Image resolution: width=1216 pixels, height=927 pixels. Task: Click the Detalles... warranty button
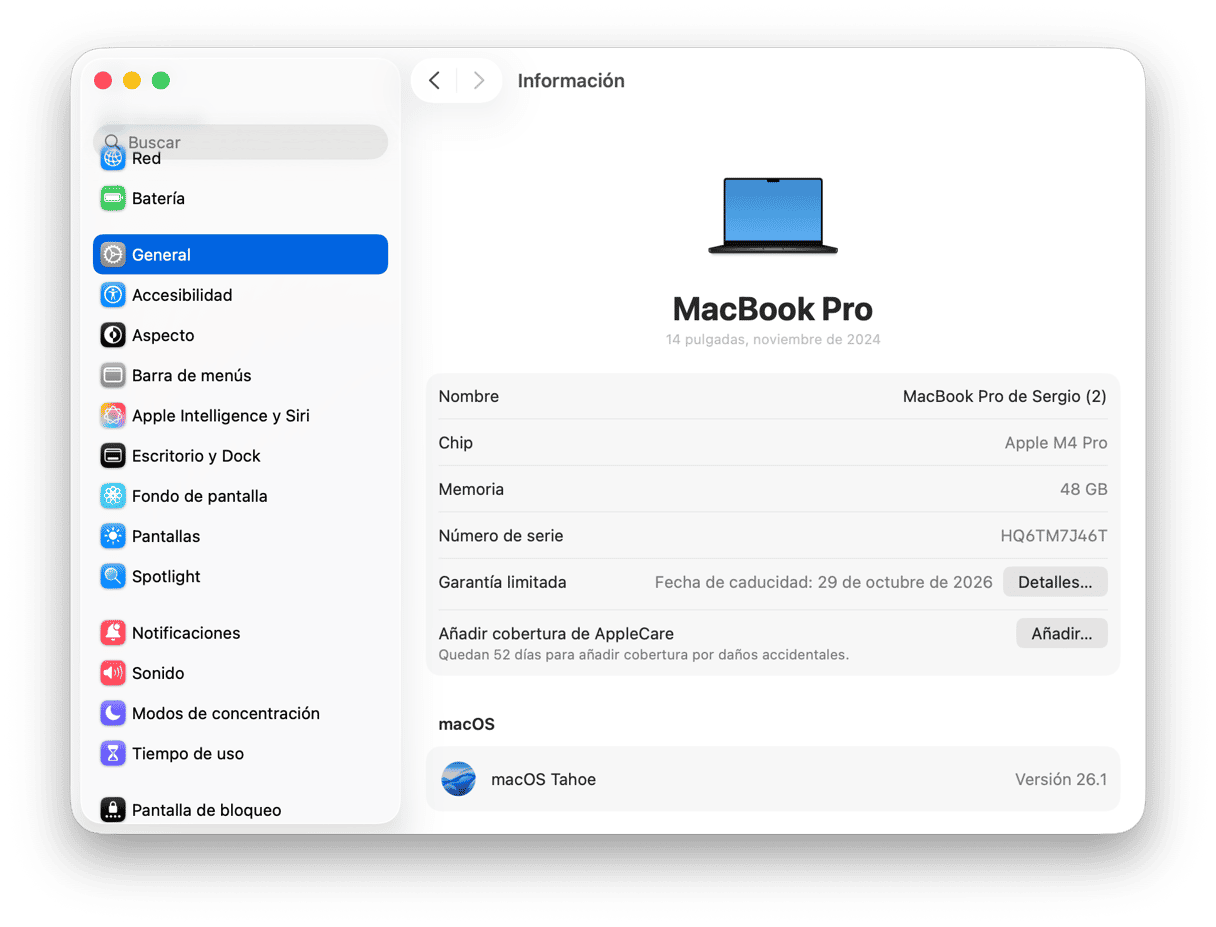pos(1054,582)
